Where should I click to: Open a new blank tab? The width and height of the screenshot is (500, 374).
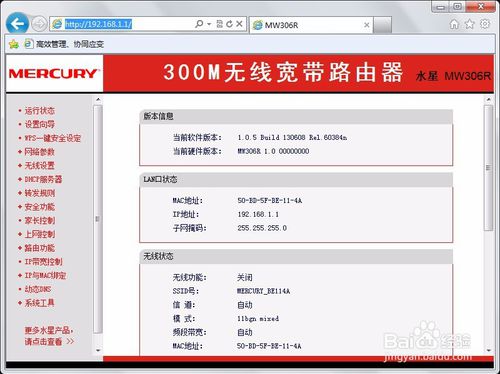(382, 25)
